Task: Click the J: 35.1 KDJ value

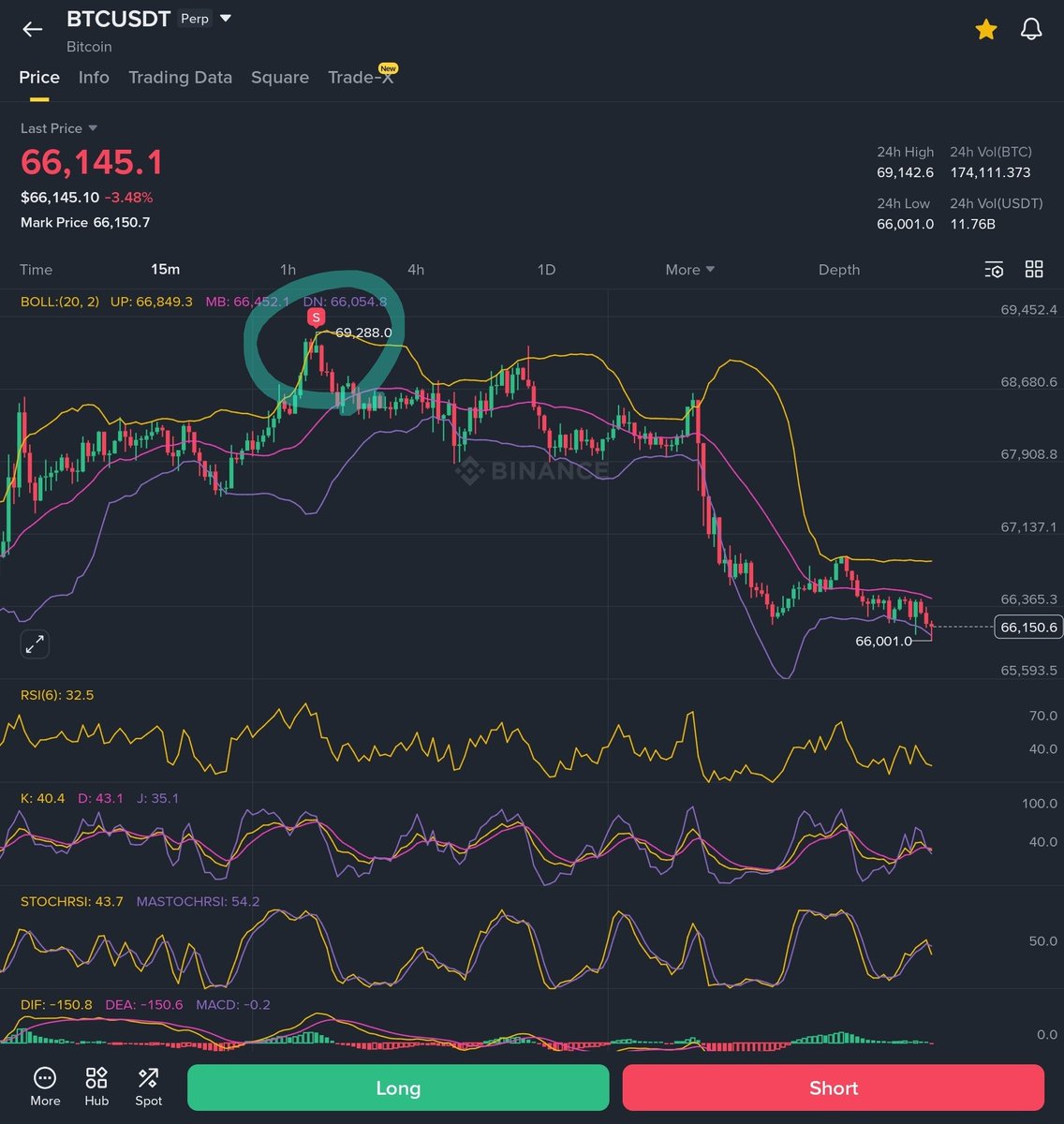Action: pyautogui.click(x=157, y=798)
